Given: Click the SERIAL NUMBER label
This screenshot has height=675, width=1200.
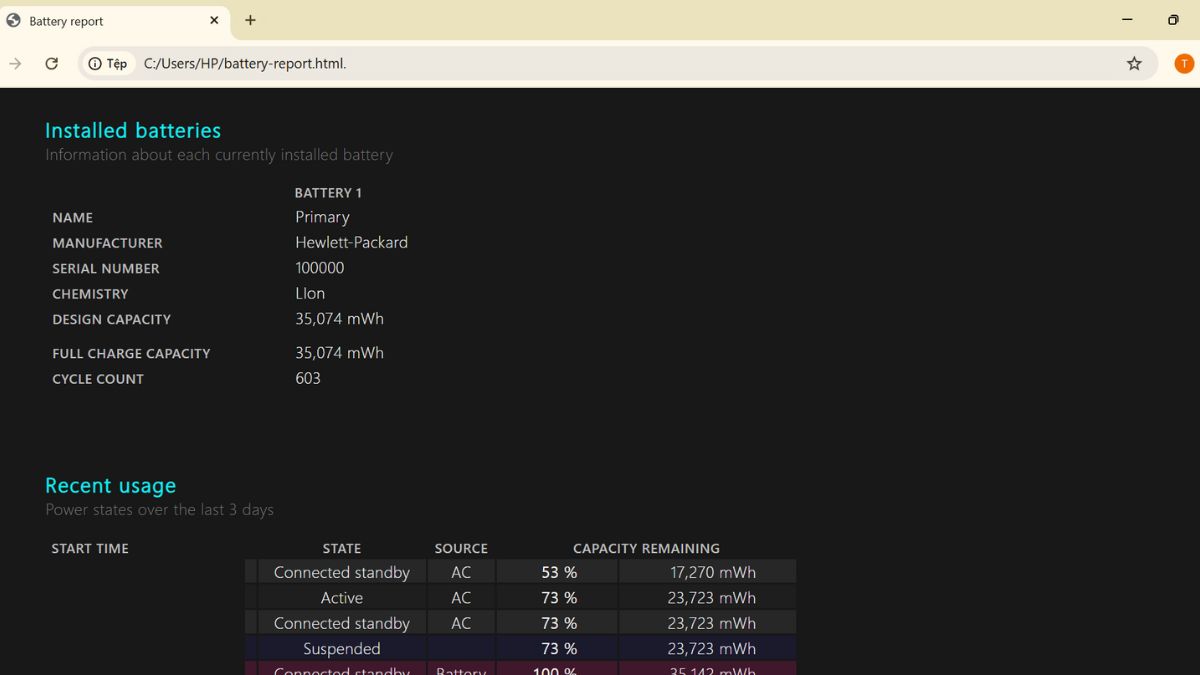Looking at the screenshot, I should 105,268.
